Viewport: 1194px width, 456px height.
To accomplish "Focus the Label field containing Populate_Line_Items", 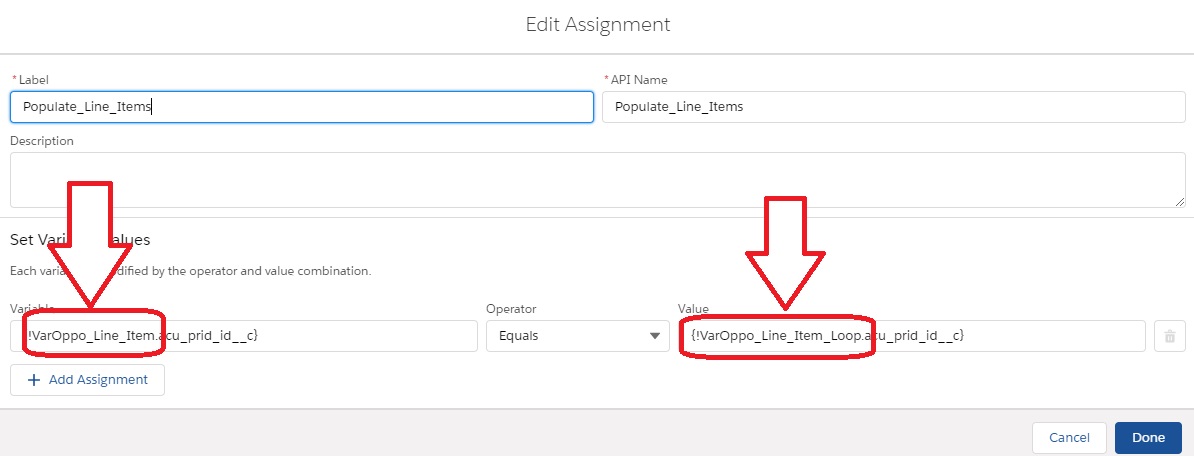I will point(301,107).
